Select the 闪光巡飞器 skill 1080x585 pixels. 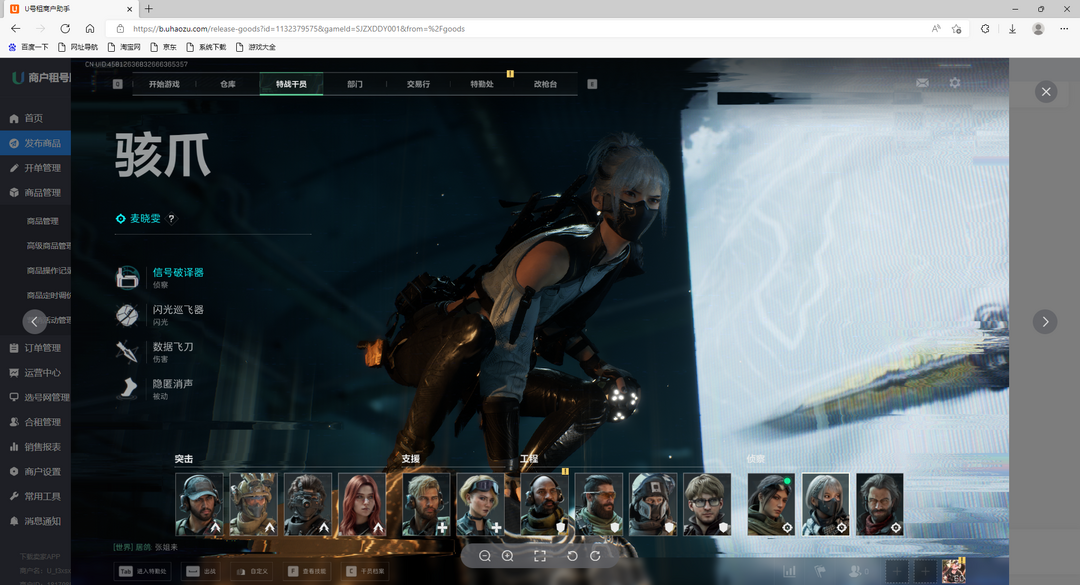coord(160,314)
